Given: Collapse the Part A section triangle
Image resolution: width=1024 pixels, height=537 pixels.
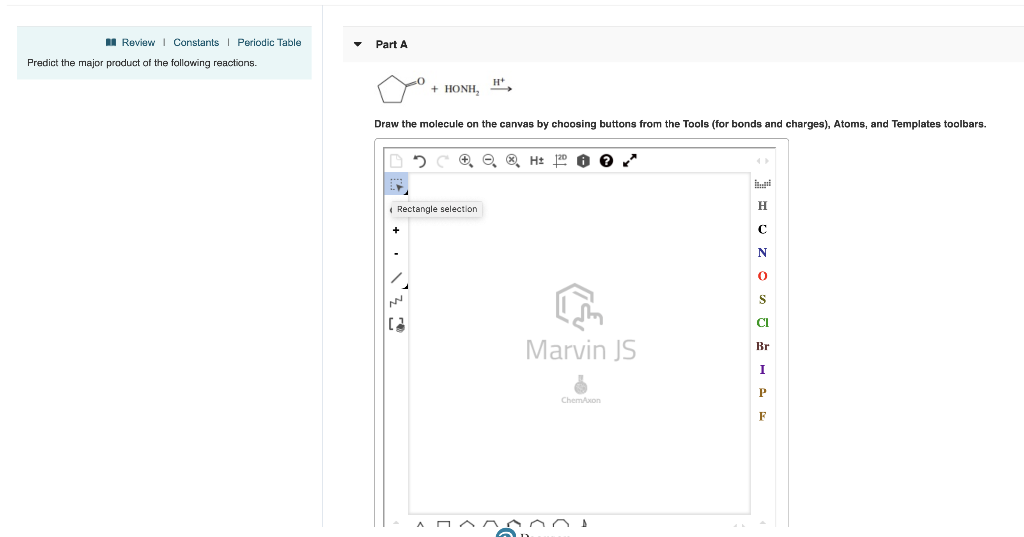Looking at the screenshot, I should coord(357,44).
